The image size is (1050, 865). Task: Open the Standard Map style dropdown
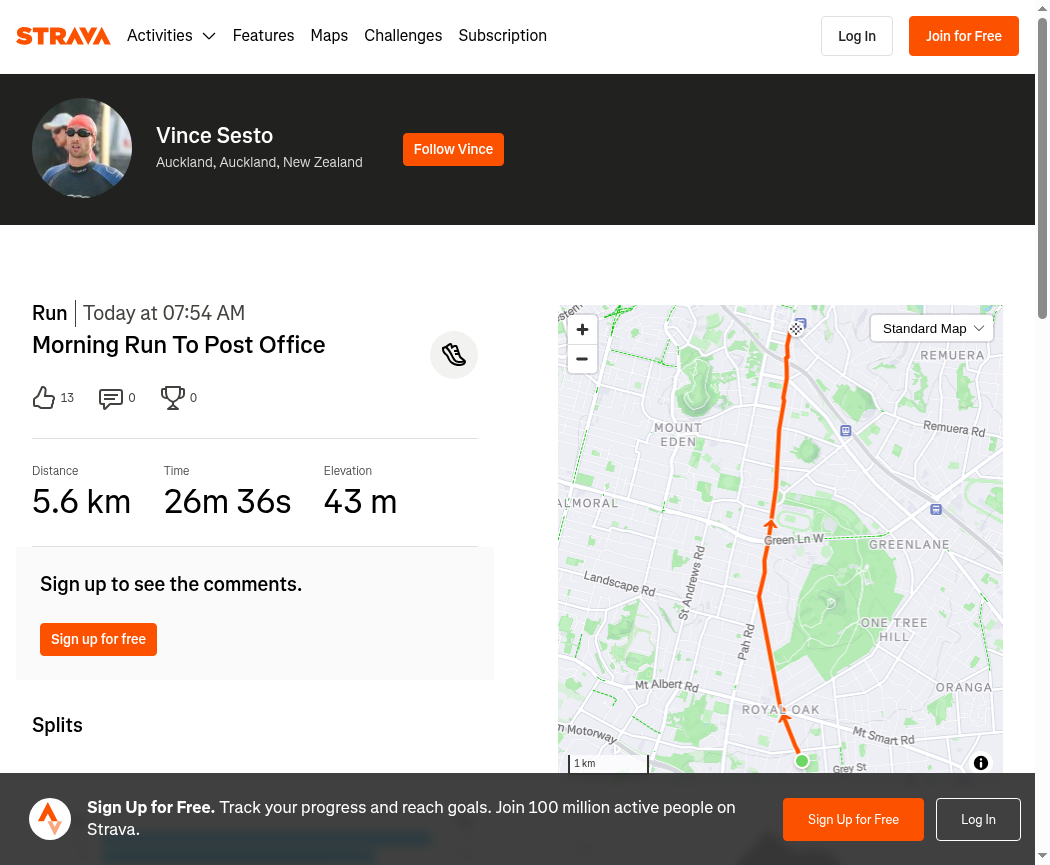931,329
